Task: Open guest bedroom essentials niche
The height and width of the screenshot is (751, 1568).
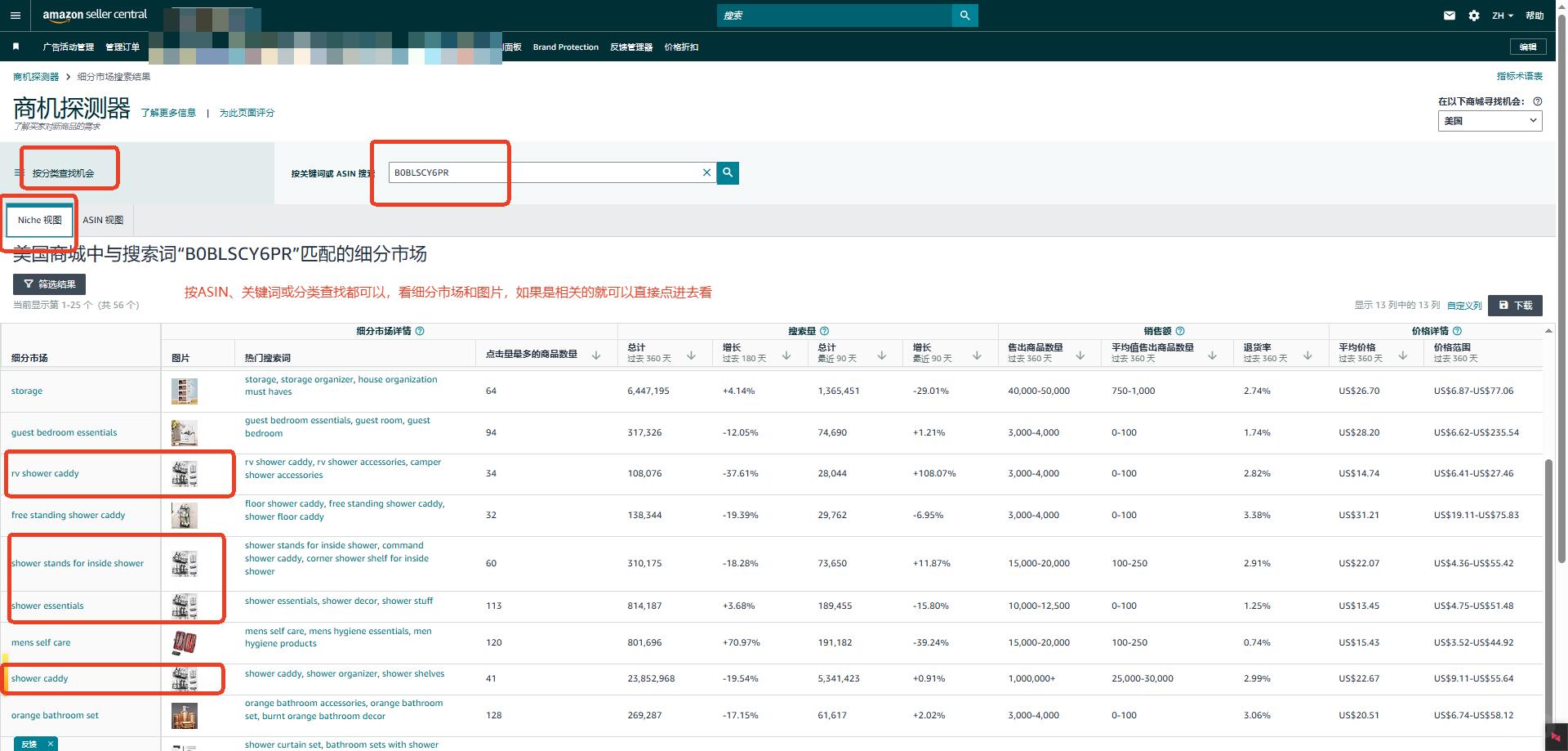Action: [x=64, y=432]
